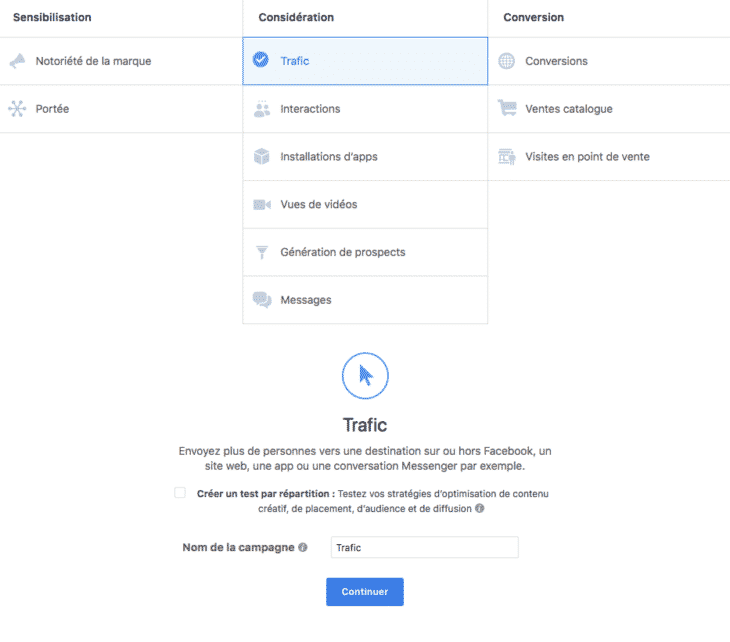
Task: Choose the Interactions objective label
Action: (310, 109)
